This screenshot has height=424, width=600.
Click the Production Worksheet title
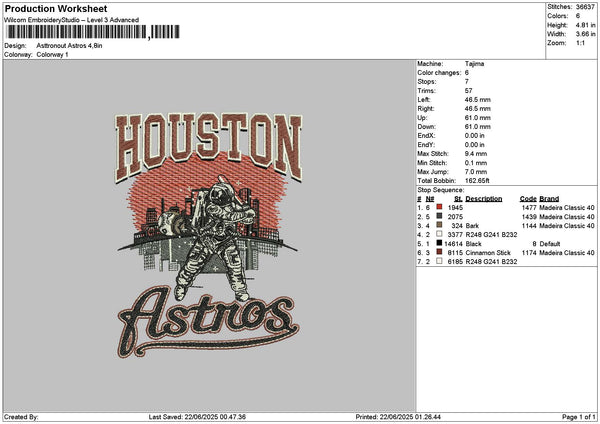tap(56, 8)
